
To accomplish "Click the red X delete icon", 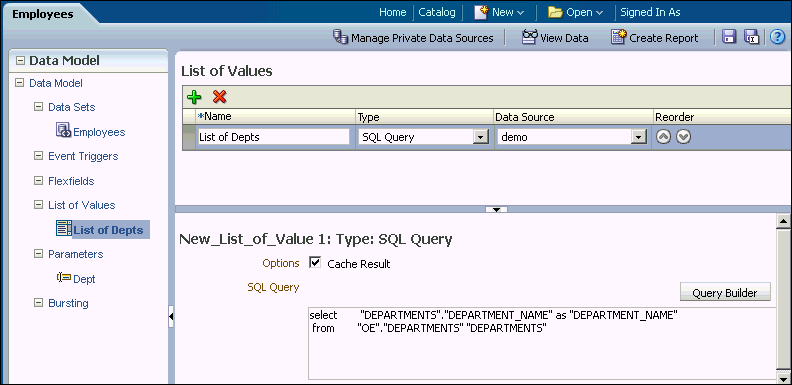I will [x=219, y=97].
